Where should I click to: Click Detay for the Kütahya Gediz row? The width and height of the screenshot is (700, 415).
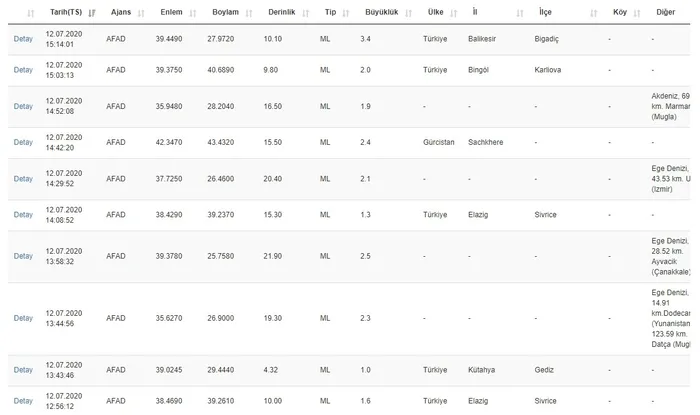pyautogui.click(x=23, y=370)
